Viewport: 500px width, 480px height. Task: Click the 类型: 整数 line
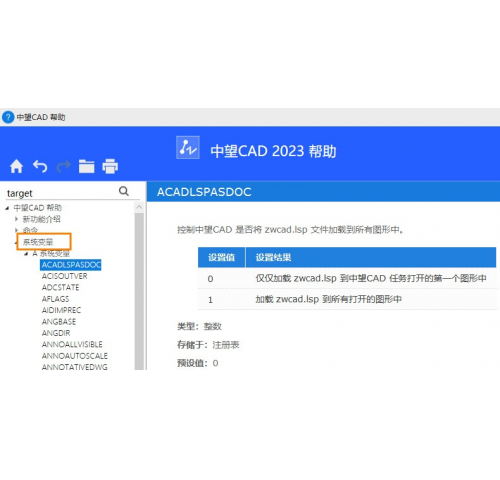(x=199, y=326)
